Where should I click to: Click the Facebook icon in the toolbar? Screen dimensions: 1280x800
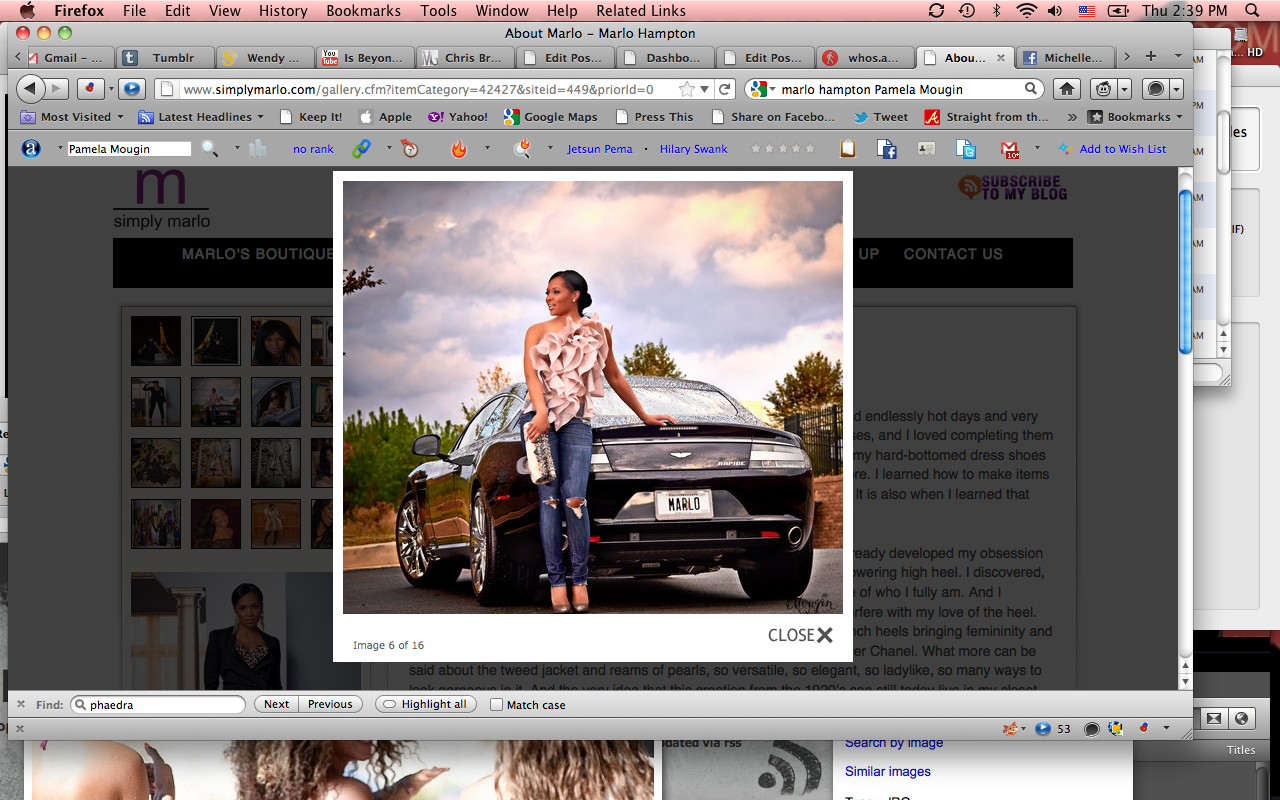pos(886,149)
